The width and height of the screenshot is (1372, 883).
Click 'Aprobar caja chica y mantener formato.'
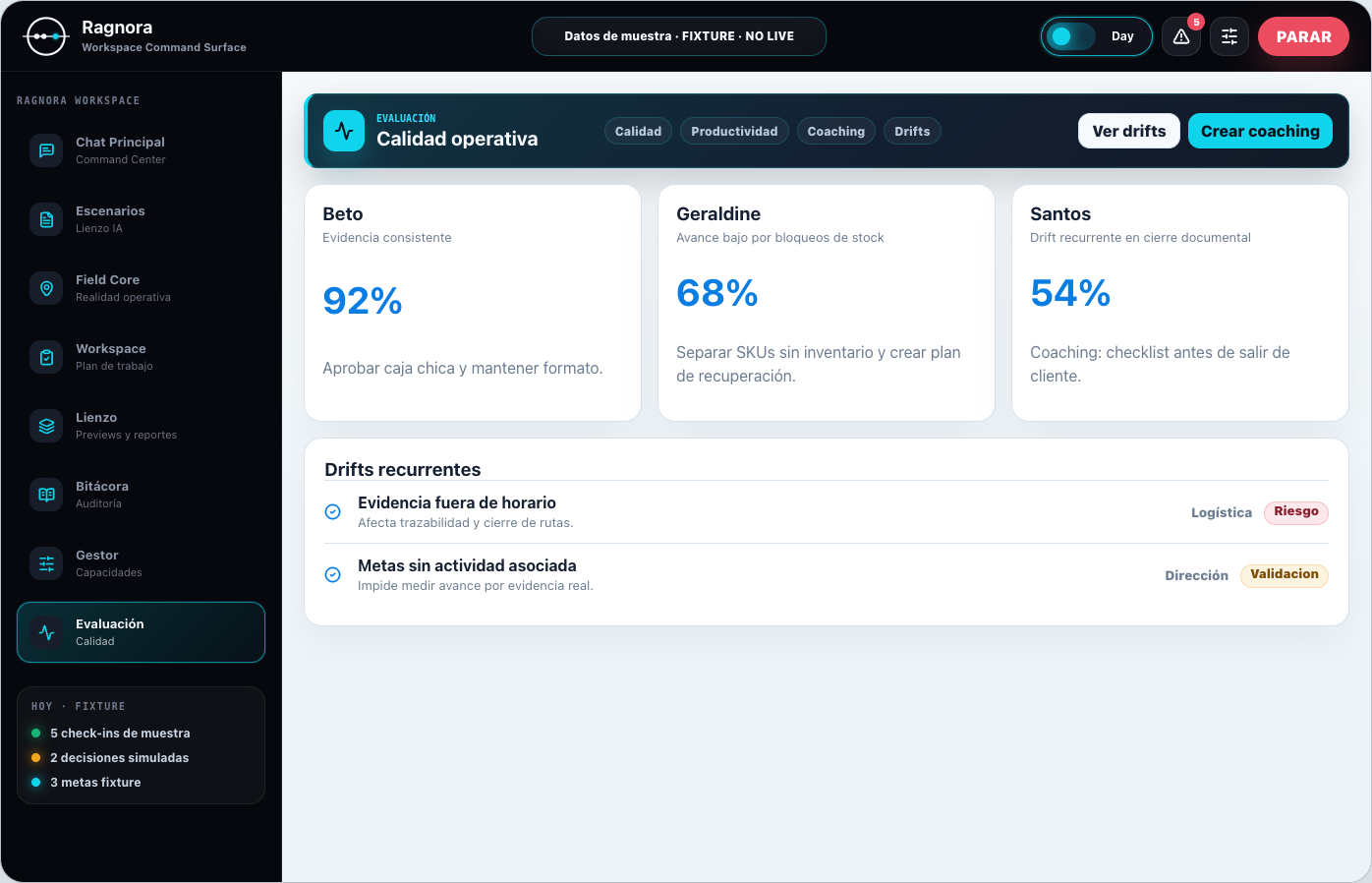tap(463, 368)
